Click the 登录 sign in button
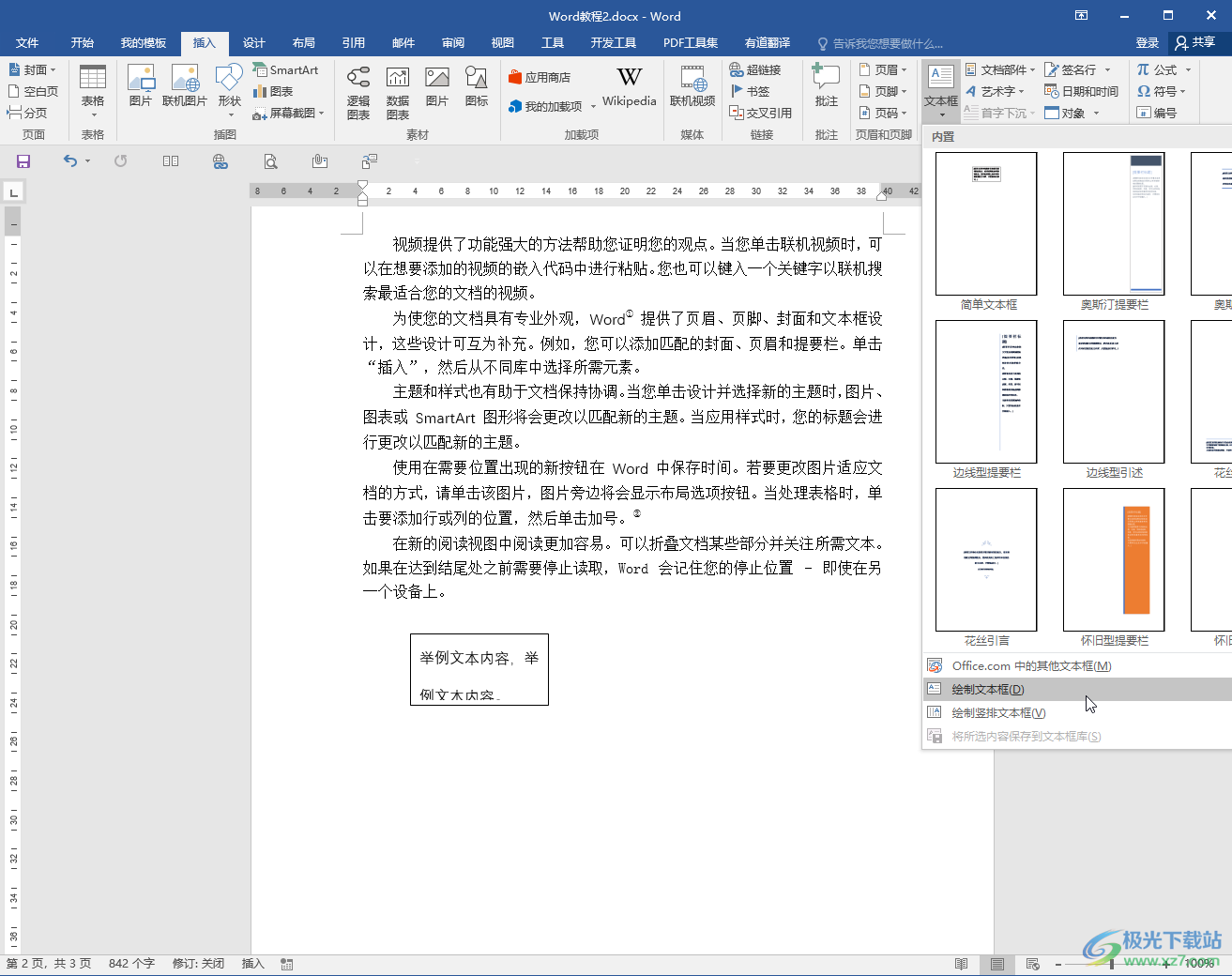The image size is (1232, 976). tap(1148, 43)
